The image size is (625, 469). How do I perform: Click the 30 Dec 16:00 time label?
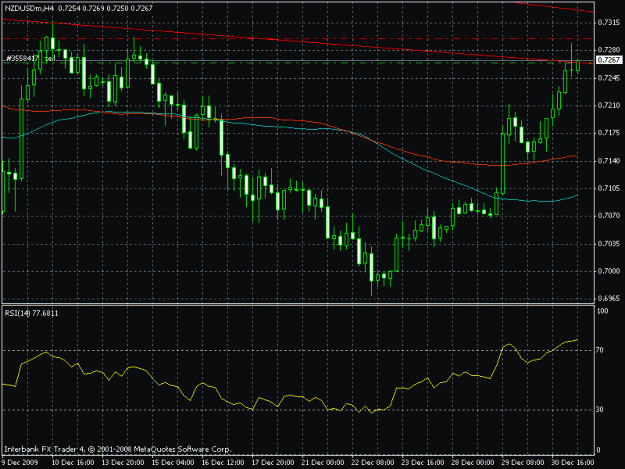pyautogui.click(x=573, y=462)
